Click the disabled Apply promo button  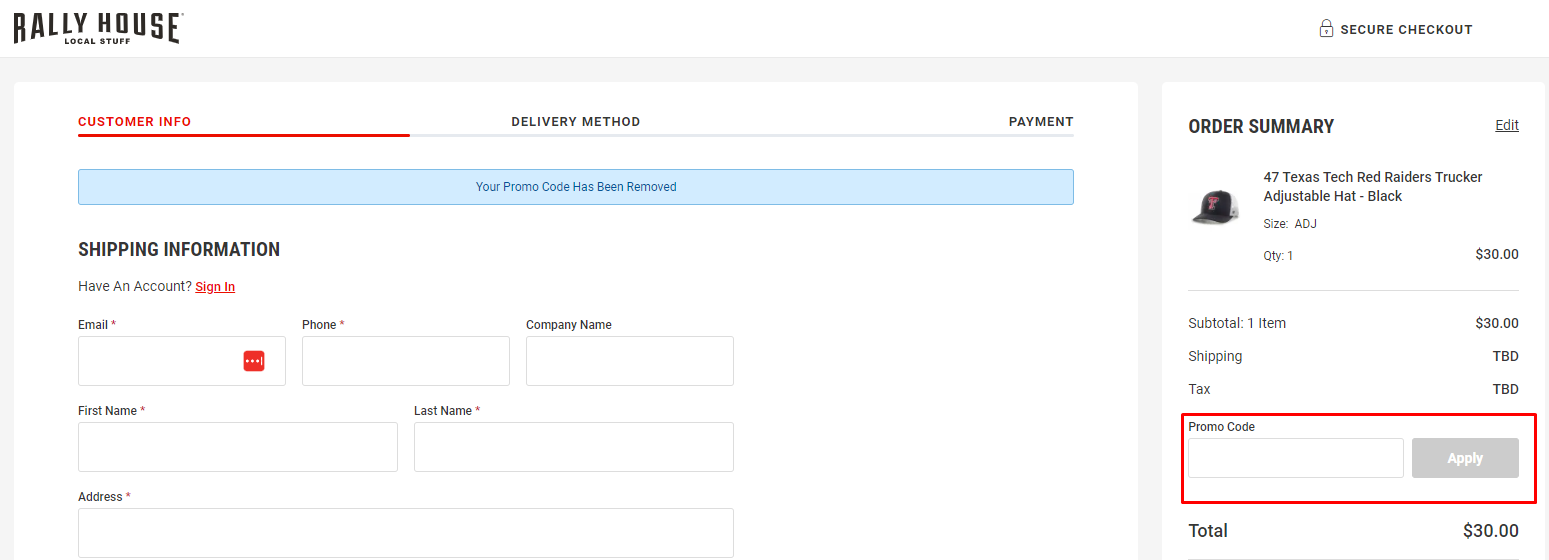1465,458
